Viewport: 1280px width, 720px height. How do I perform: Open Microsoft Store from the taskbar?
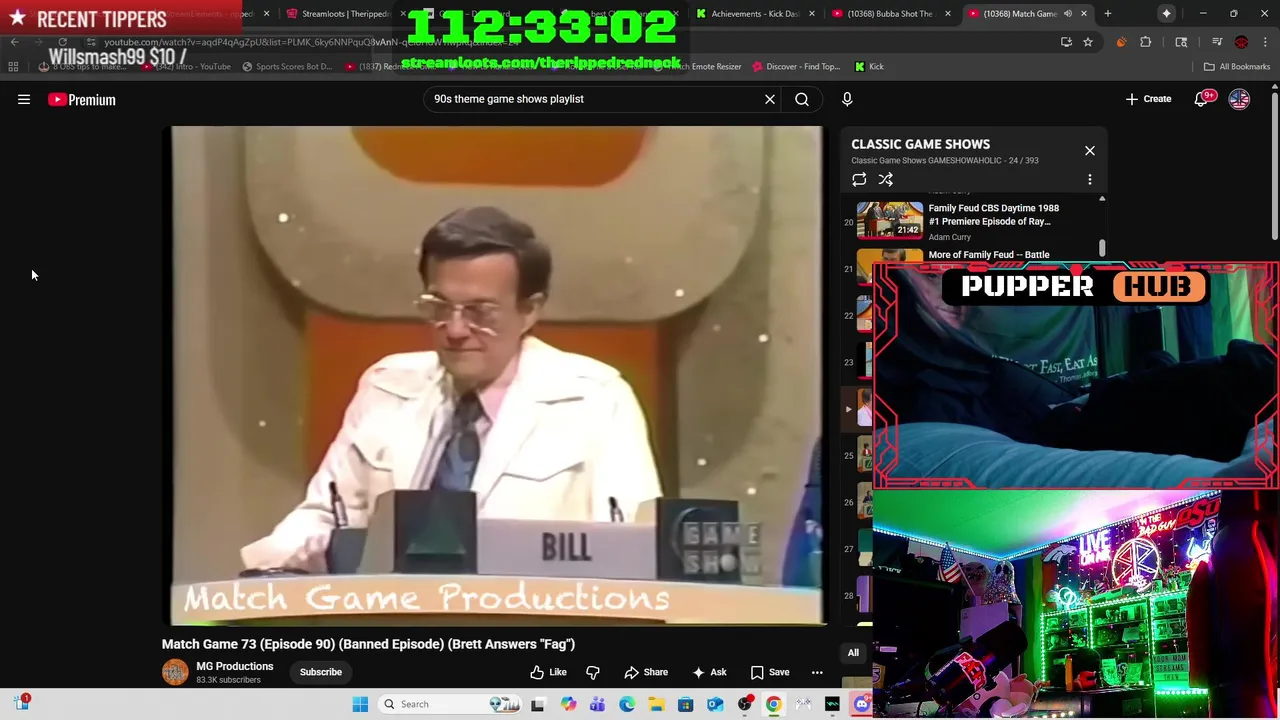[686, 704]
